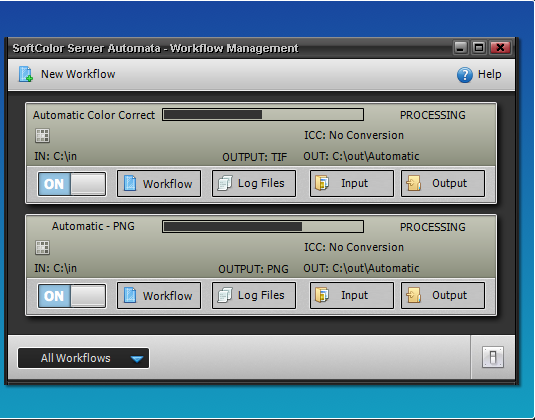Open the All Workflows dropdown
Viewport: 535px width, 420px height.
coord(83,358)
